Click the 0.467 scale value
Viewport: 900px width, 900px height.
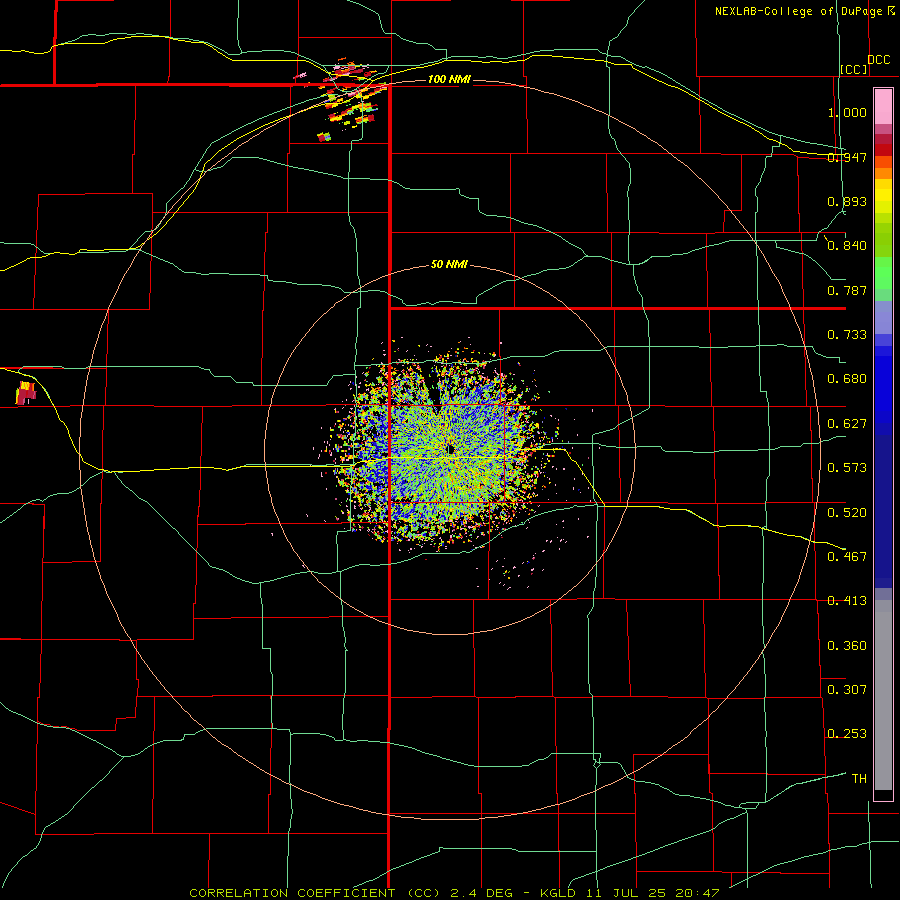(x=847, y=557)
